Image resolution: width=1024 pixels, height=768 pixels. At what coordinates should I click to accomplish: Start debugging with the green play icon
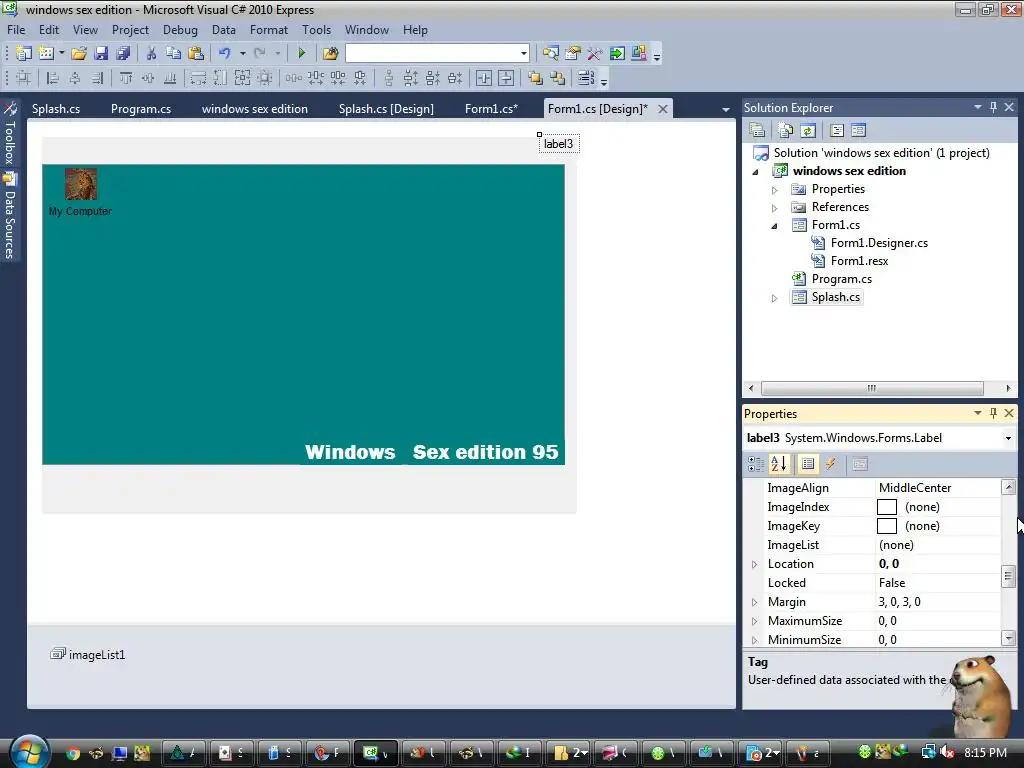coord(302,54)
